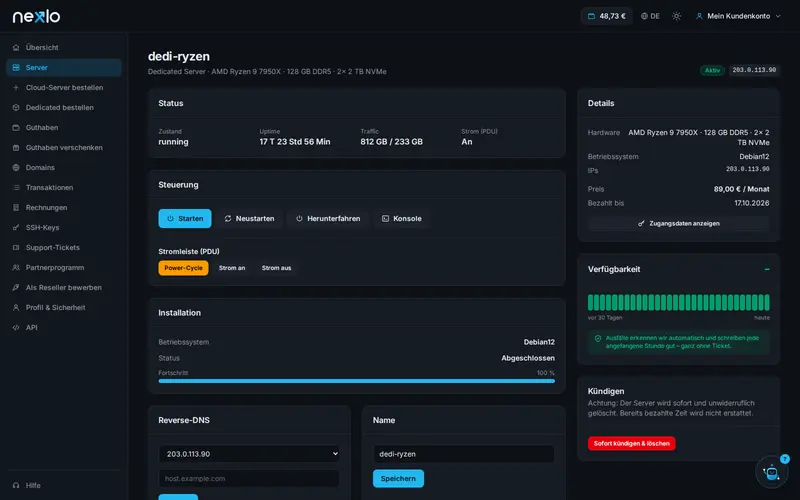800x500 pixels.
Task: Click the Traffic value 812 GB / 233 GB
Action: coord(391,142)
